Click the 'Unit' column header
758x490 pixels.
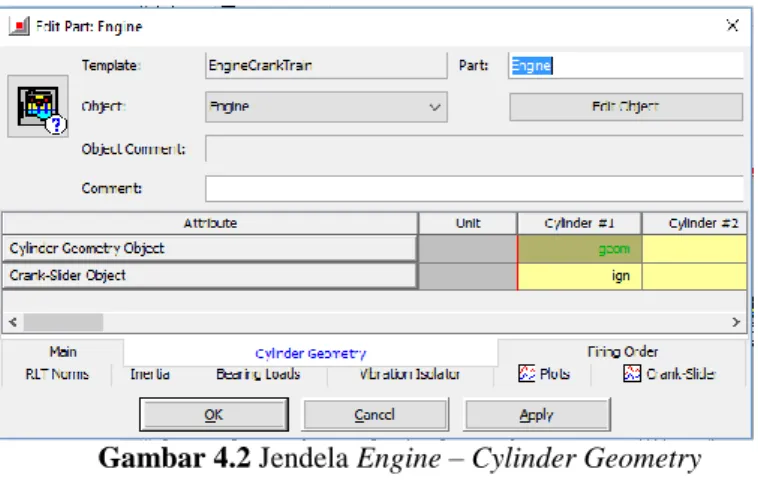(x=467, y=223)
